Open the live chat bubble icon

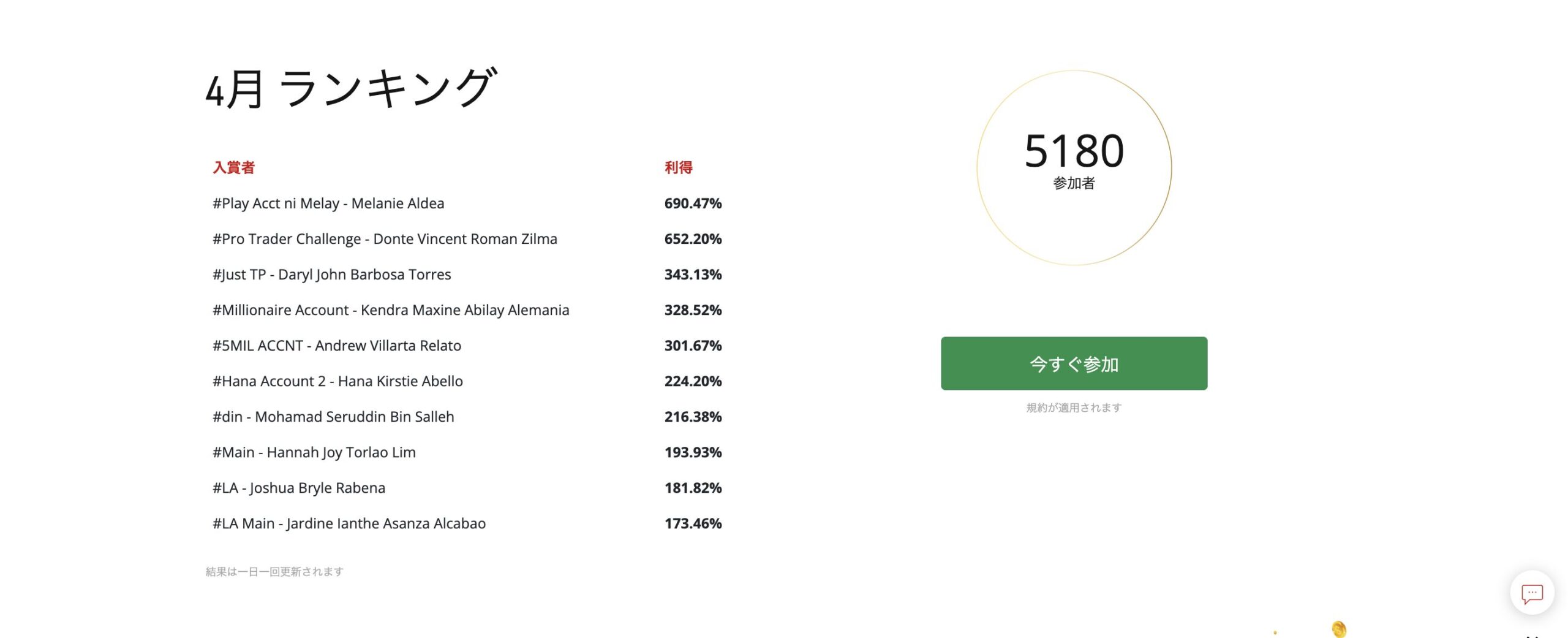[x=1532, y=593]
